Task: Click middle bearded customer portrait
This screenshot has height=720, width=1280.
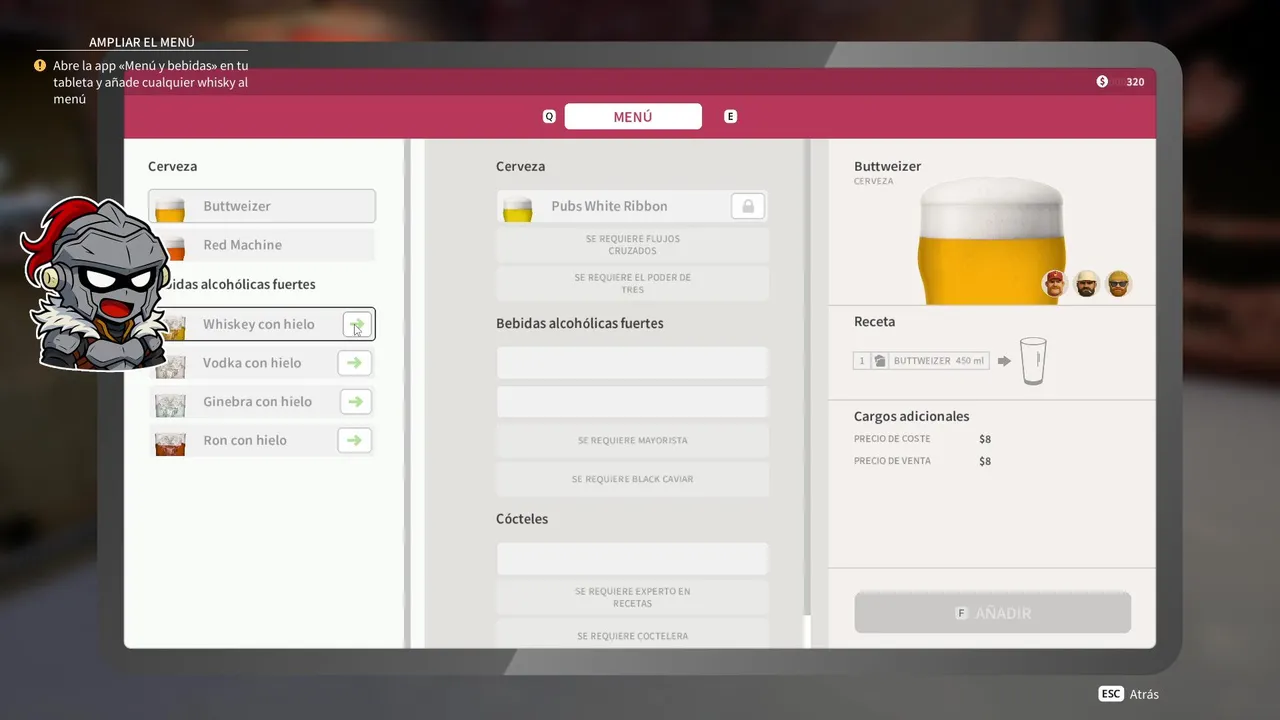Action: [x=1086, y=284]
